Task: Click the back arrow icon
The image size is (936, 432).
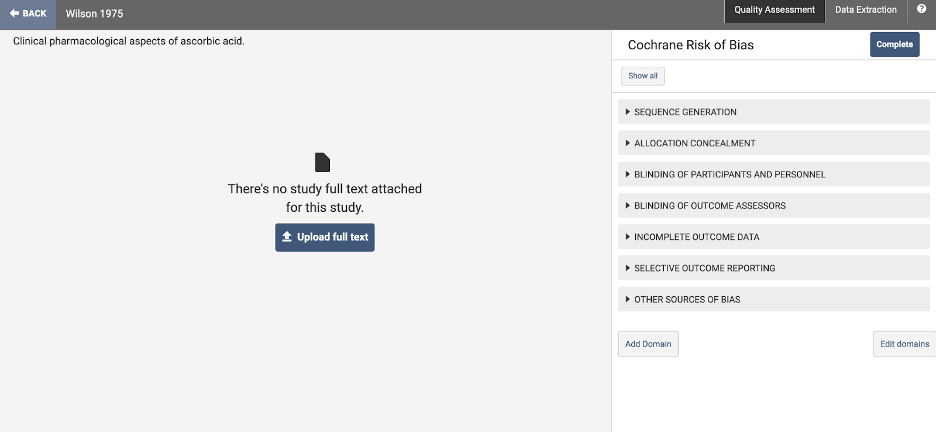Action: tap(15, 14)
